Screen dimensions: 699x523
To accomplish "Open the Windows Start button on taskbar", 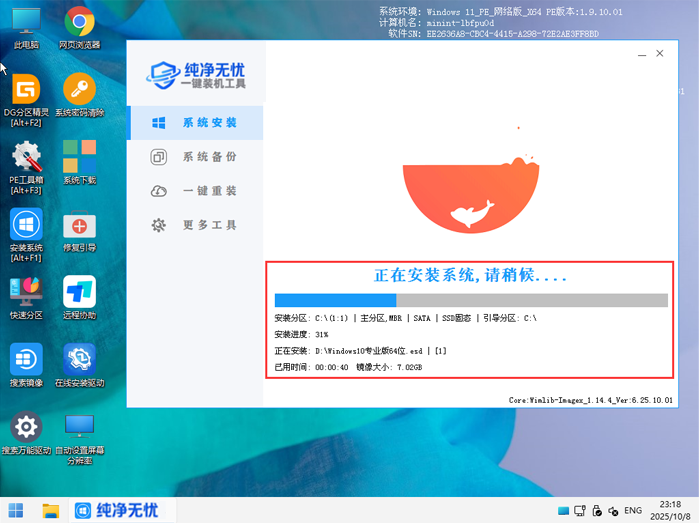I will 18,510.
